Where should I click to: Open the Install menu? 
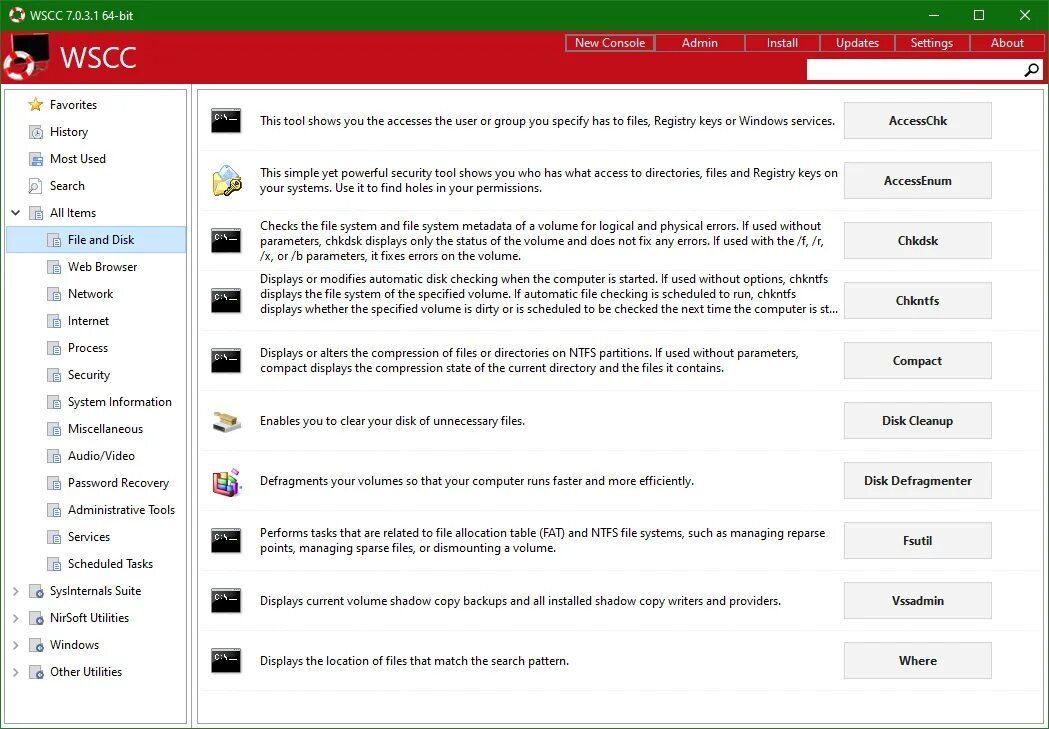click(x=782, y=43)
